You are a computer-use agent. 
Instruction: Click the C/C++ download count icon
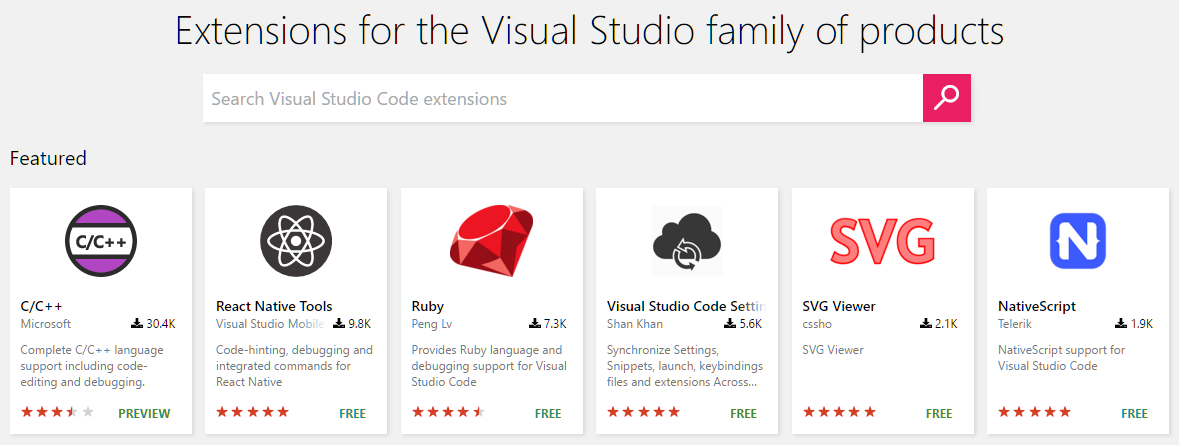pos(137,324)
